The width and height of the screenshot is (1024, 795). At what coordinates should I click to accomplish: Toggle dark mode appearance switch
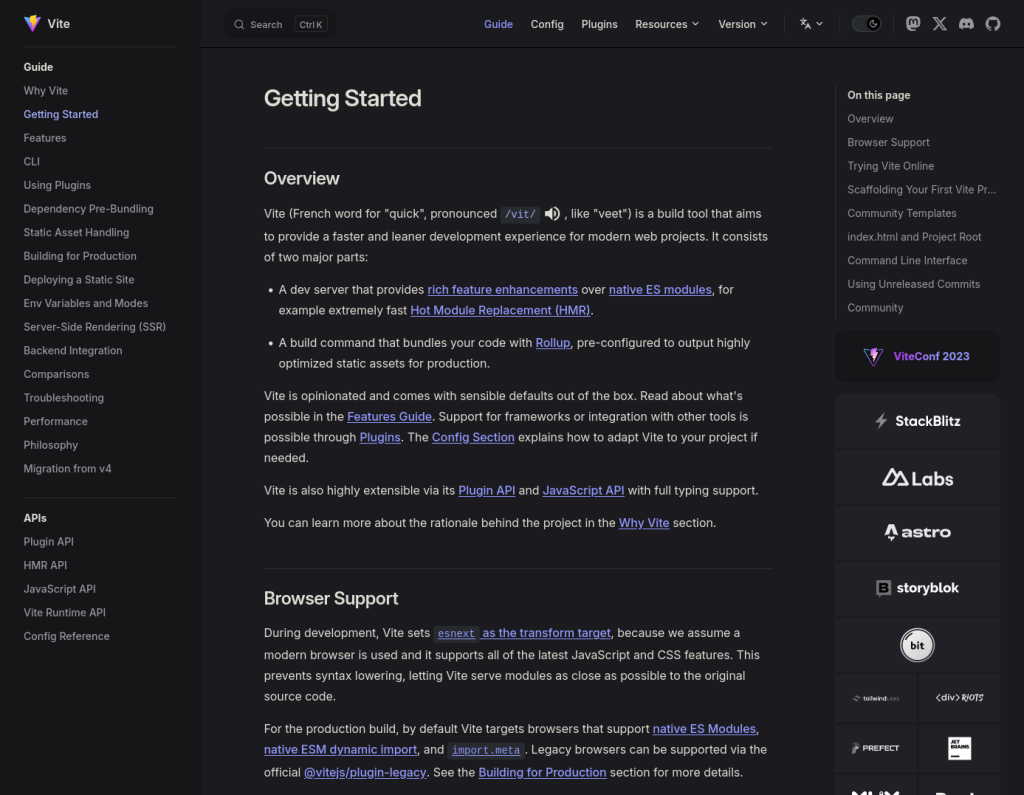point(867,24)
